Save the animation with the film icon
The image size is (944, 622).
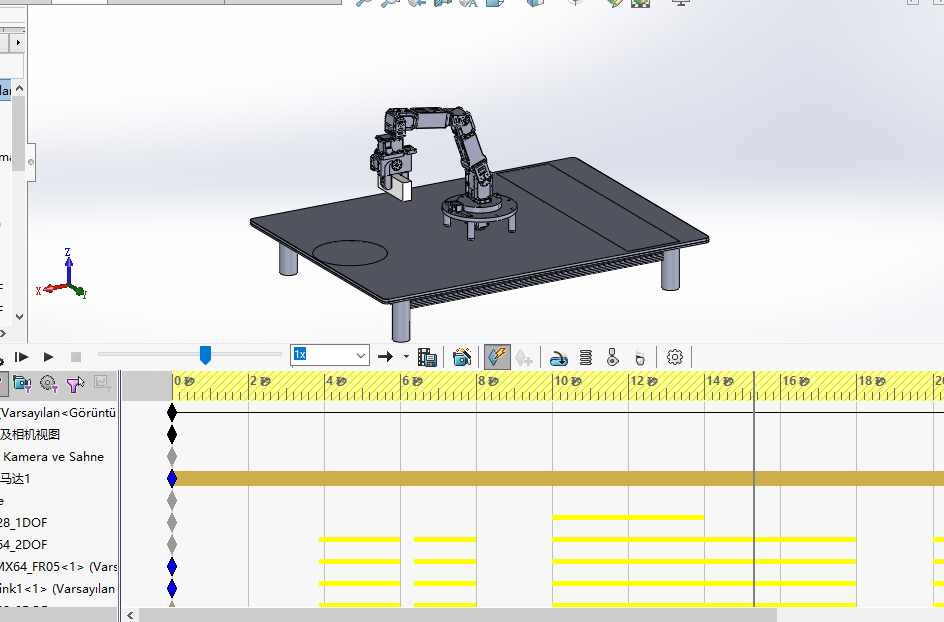tap(427, 357)
